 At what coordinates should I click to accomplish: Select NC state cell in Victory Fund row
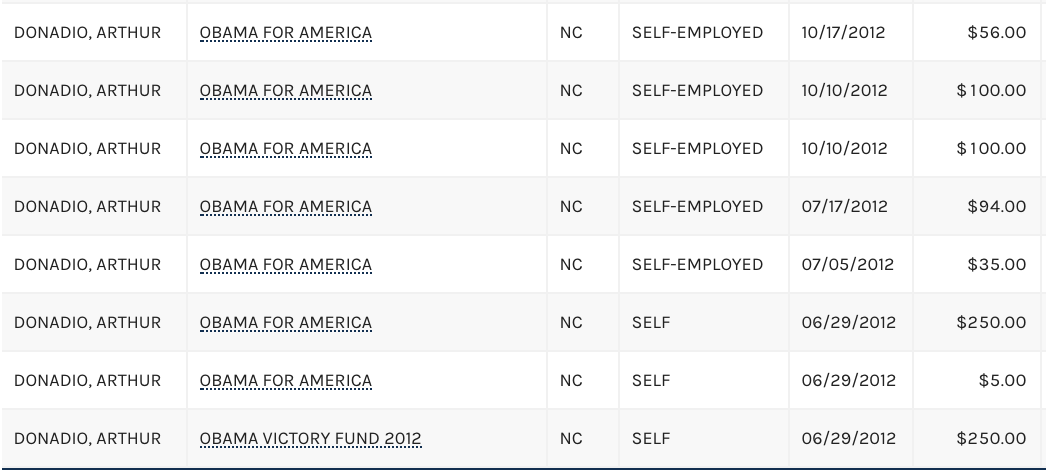[x=571, y=439]
